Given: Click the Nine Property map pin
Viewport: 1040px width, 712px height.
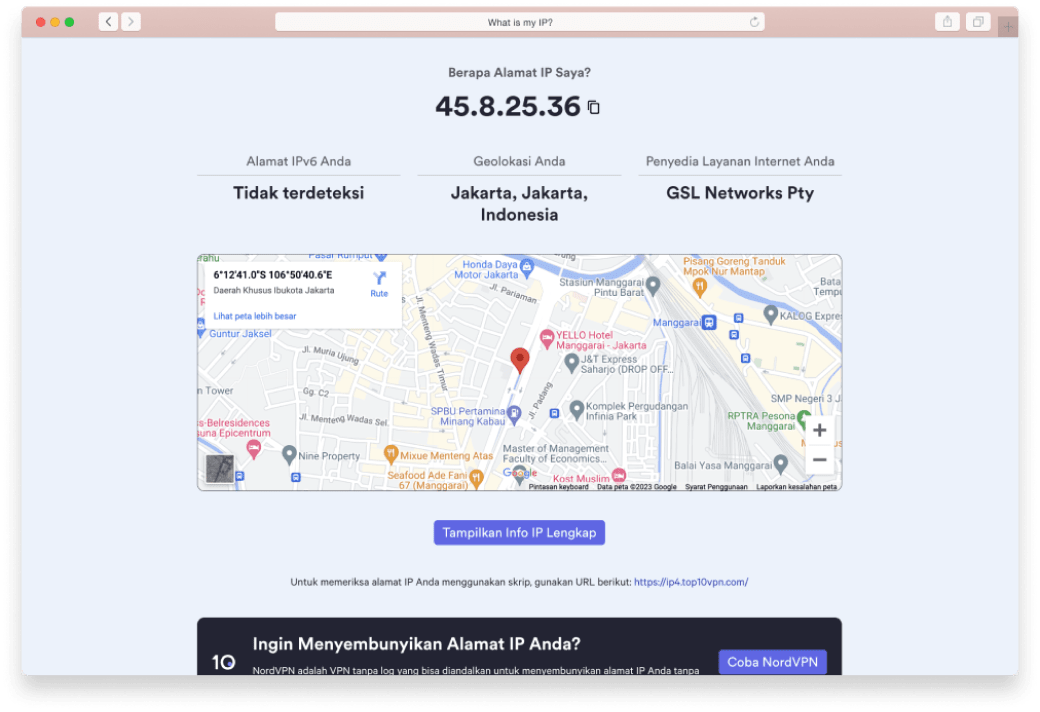Looking at the screenshot, I should coord(289,455).
